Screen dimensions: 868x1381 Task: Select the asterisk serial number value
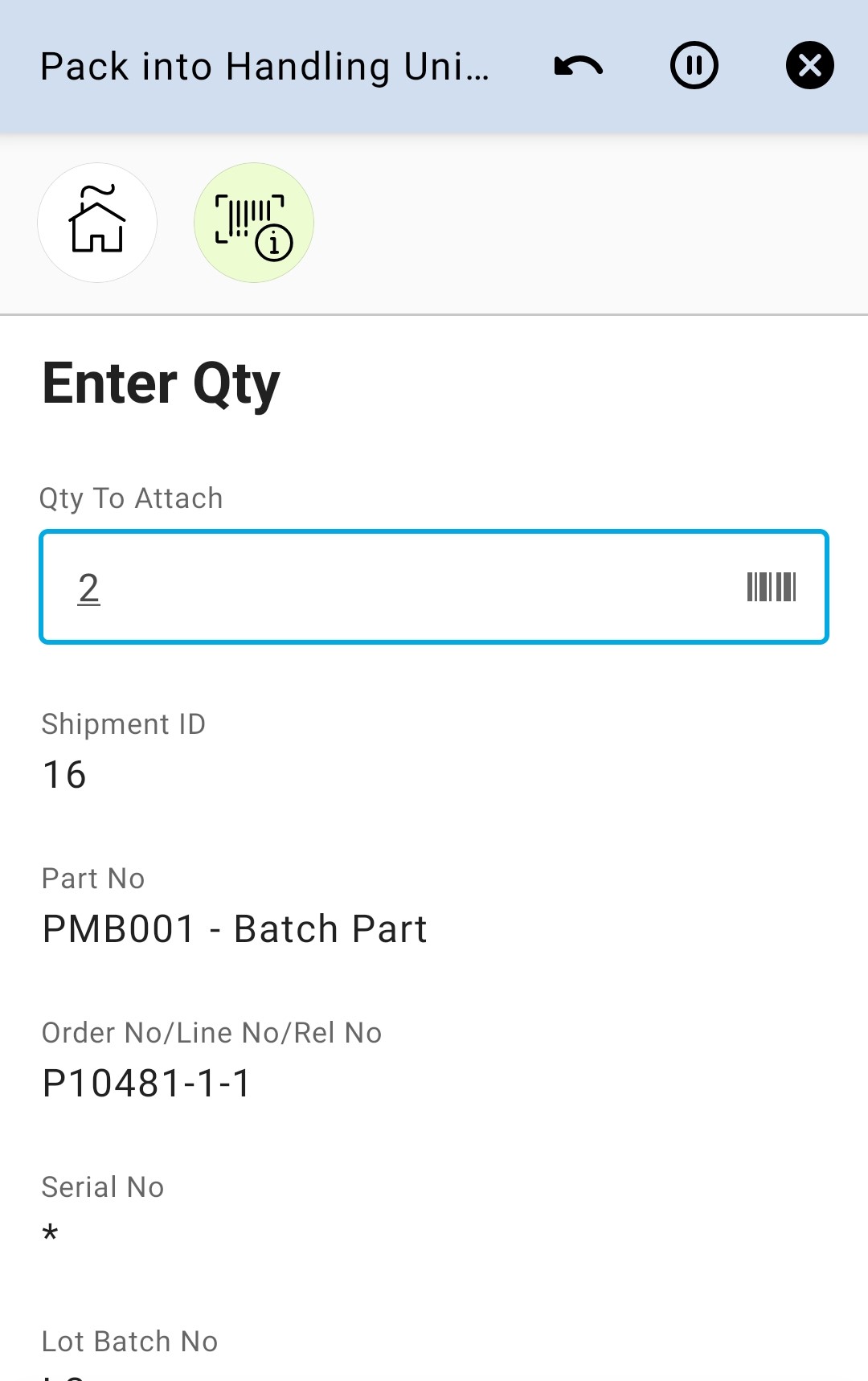(51, 1233)
